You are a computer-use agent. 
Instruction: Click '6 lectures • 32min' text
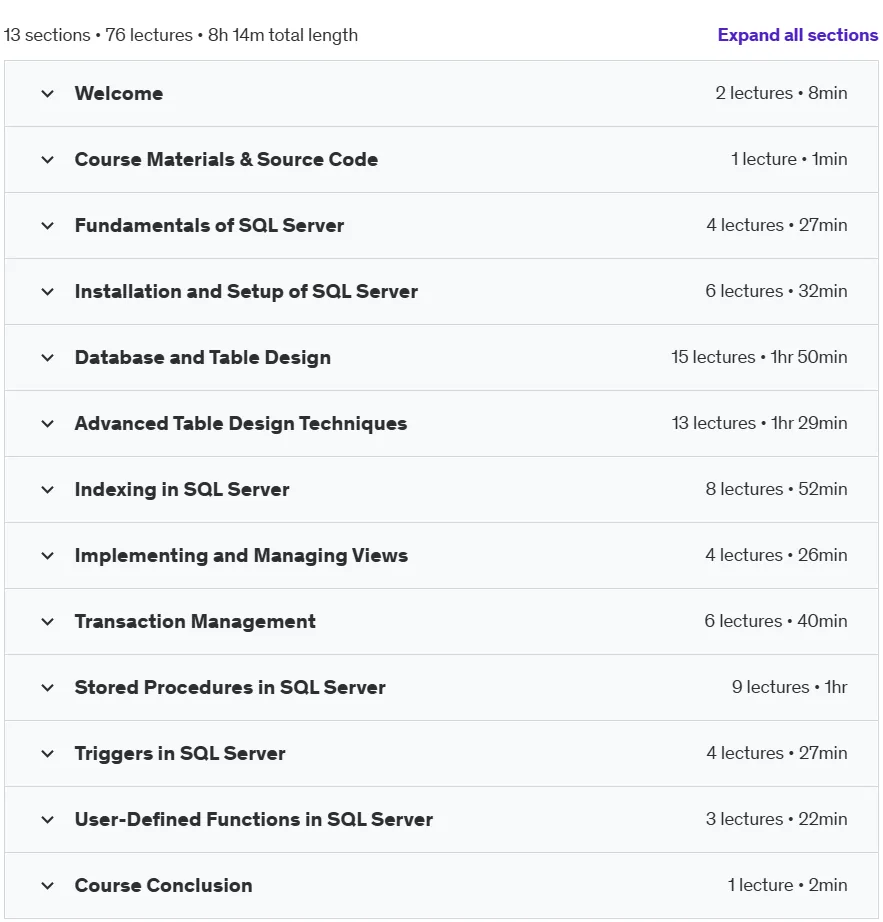[776, 291]
